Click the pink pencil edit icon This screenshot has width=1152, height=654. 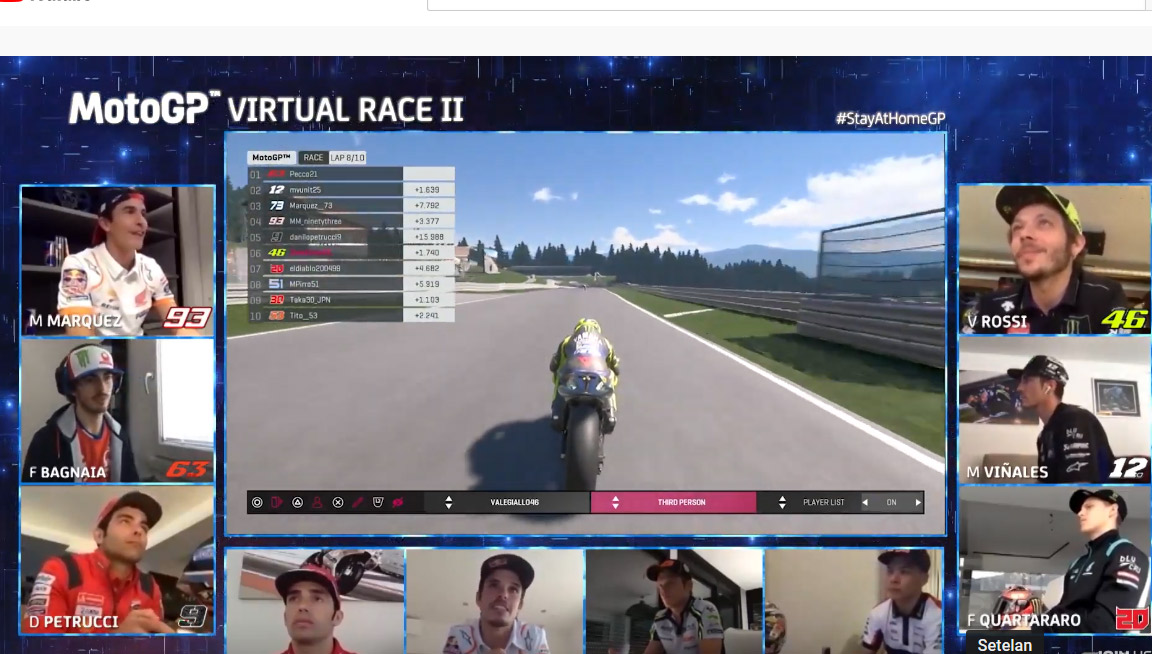coord(358,503)
